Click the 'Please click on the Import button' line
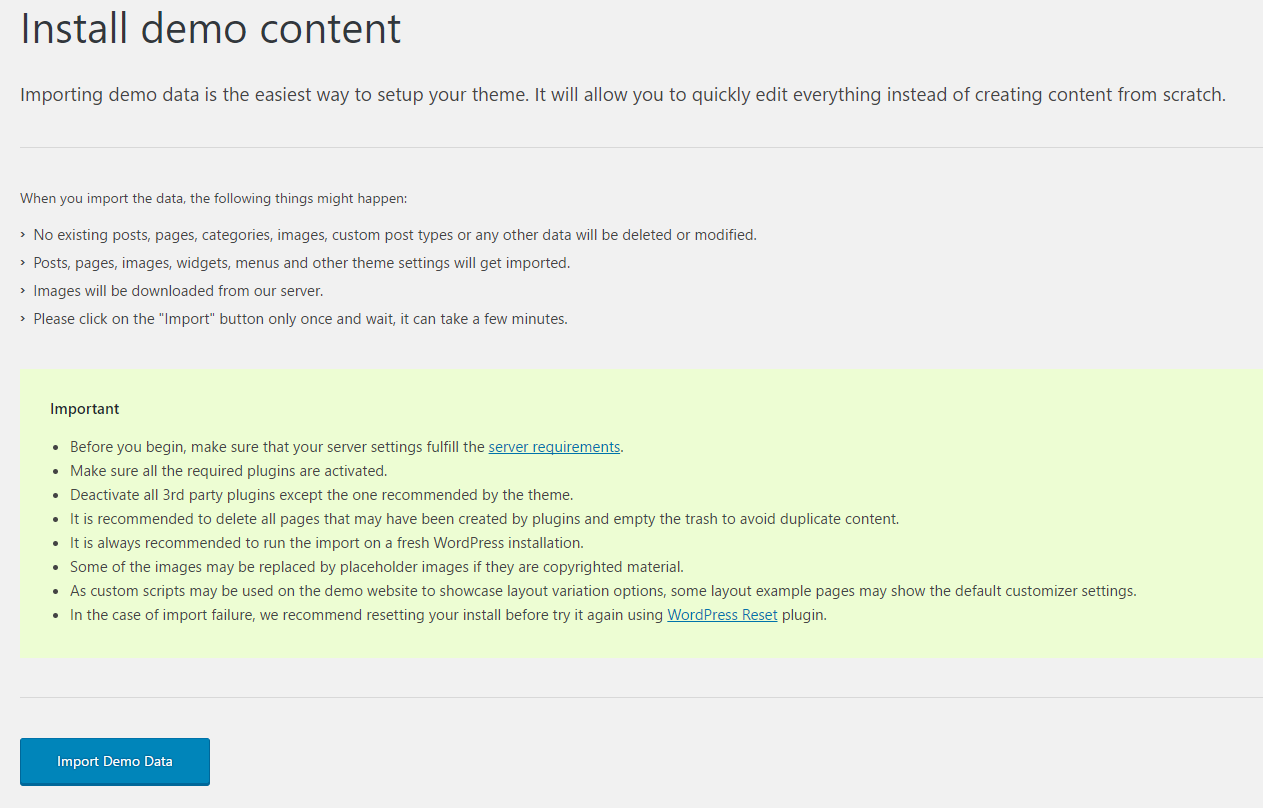Image resolution: width=1263 pixels, height=808 pixels. tap(300, 319)
